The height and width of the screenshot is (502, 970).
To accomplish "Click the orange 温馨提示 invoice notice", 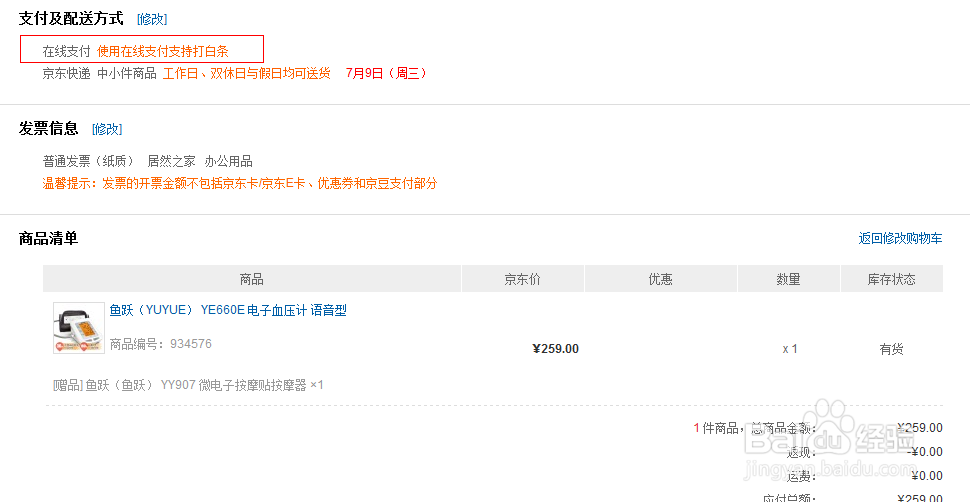I will pyautogui.click(x=239, y=183).
